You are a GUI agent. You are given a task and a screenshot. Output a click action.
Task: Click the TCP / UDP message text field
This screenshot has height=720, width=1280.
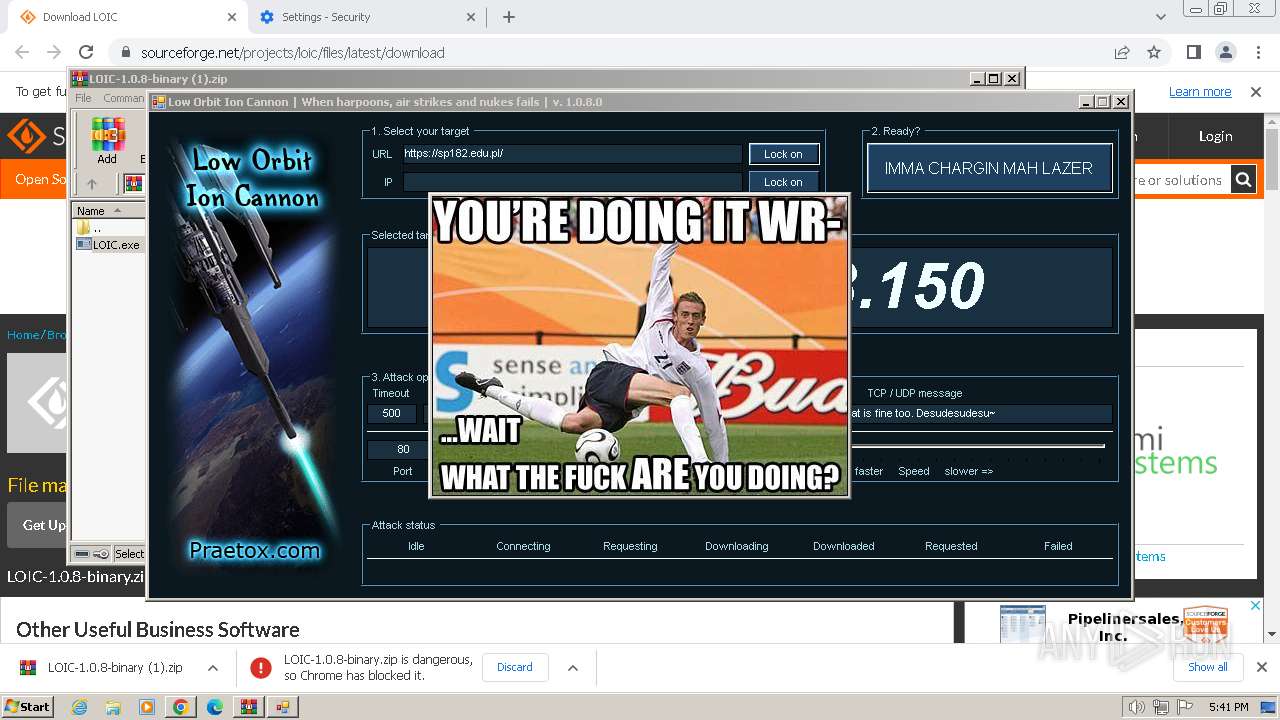coord(980,413)
